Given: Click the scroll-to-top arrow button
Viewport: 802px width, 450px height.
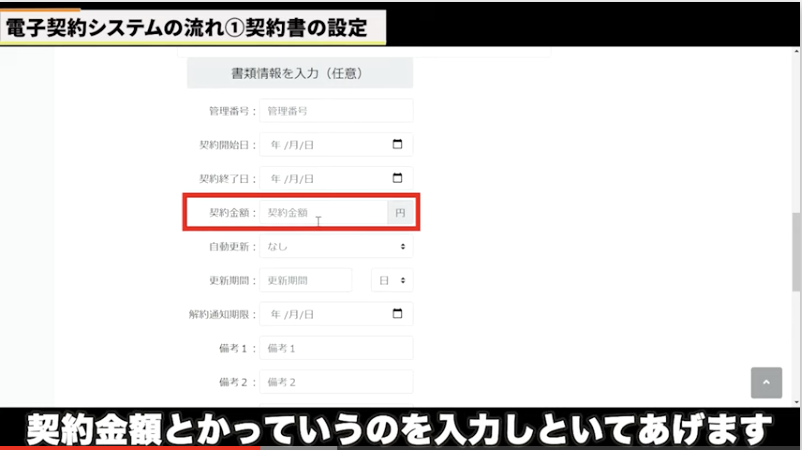Looking at the screenshot, I should click(x=766, y=383).
